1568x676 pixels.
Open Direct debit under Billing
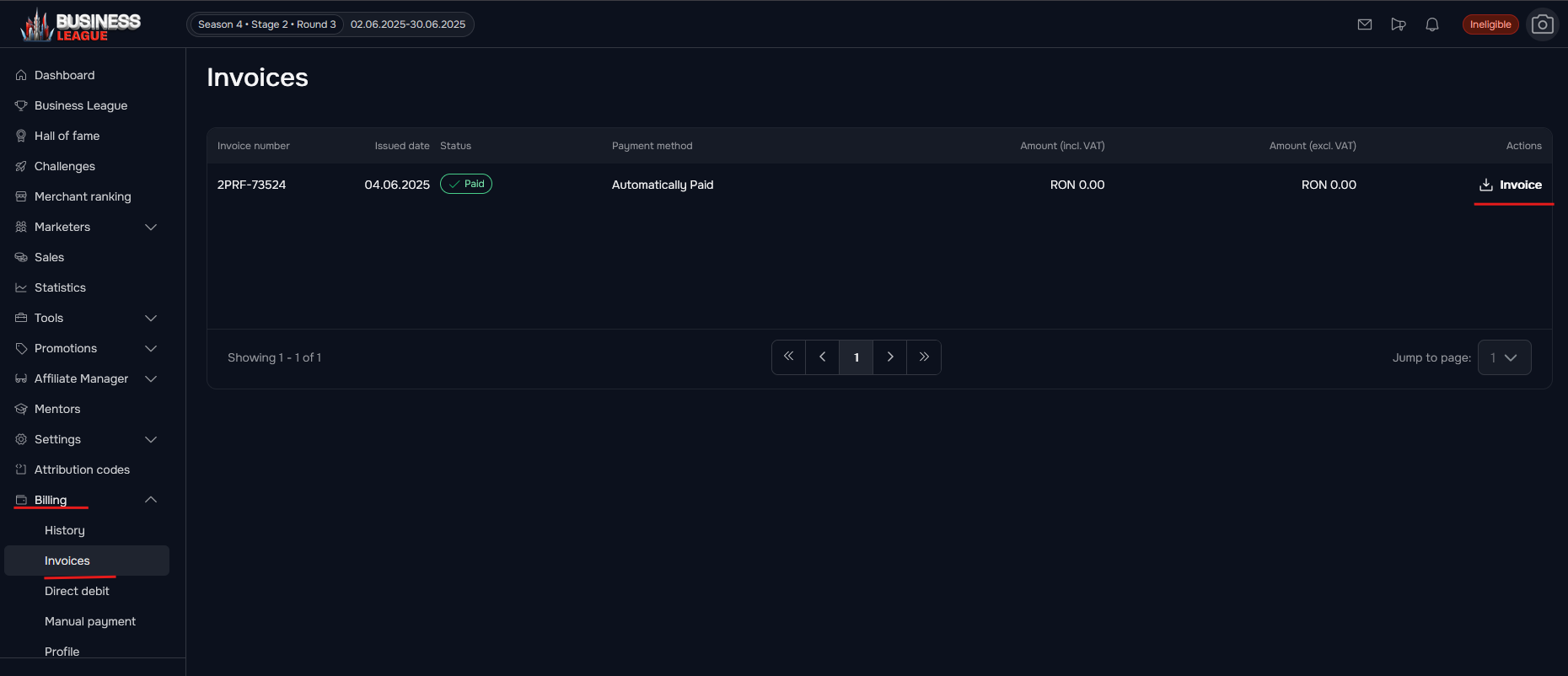[x=77, y=591]
